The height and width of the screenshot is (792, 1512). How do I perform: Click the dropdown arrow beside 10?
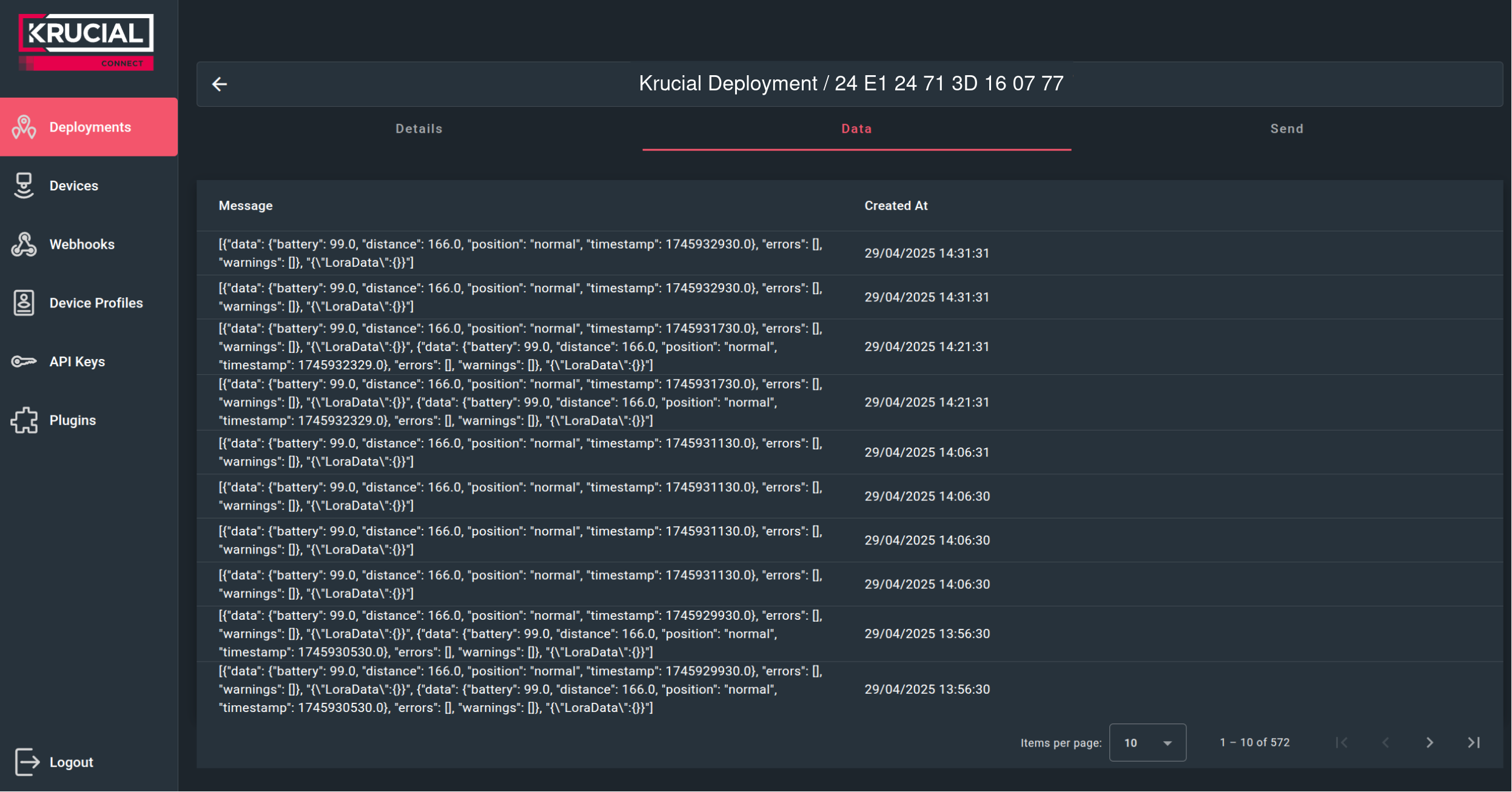click(1168, 743)
